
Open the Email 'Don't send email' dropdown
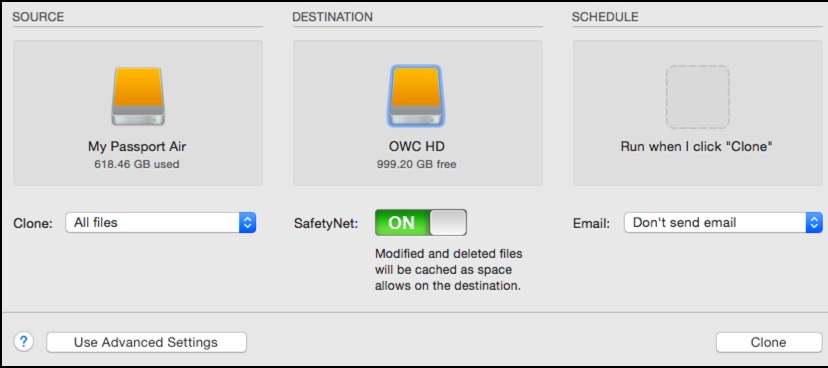click(723, 223)
